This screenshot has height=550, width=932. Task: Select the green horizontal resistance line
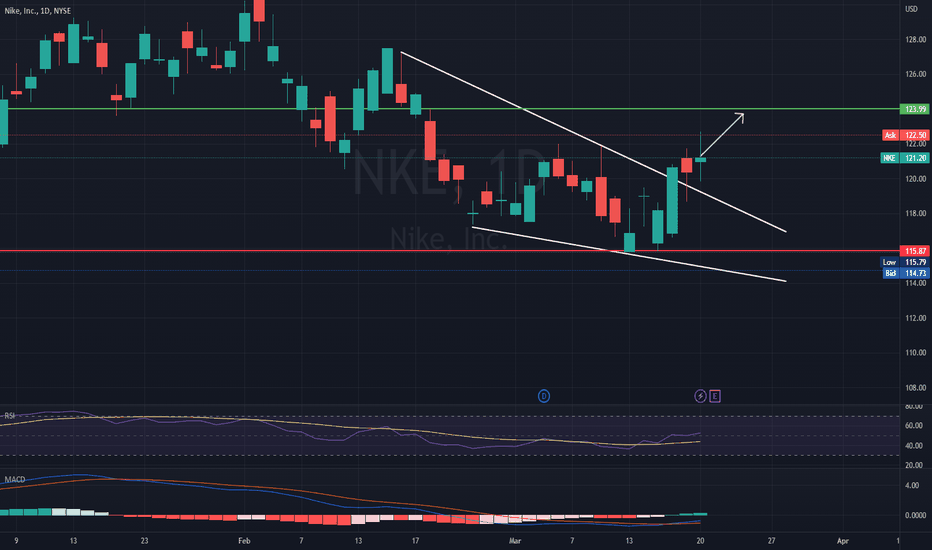point(449,109)
